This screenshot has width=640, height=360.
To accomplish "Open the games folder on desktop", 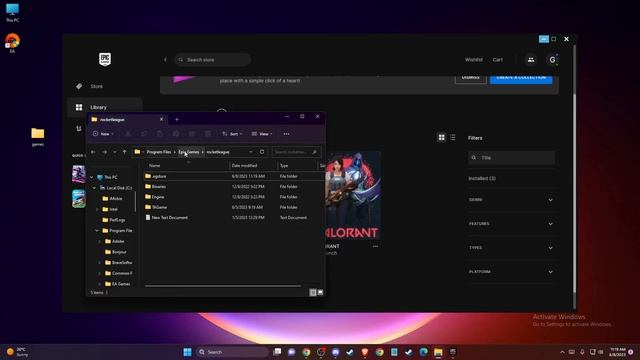I will [x=38, y=137].
